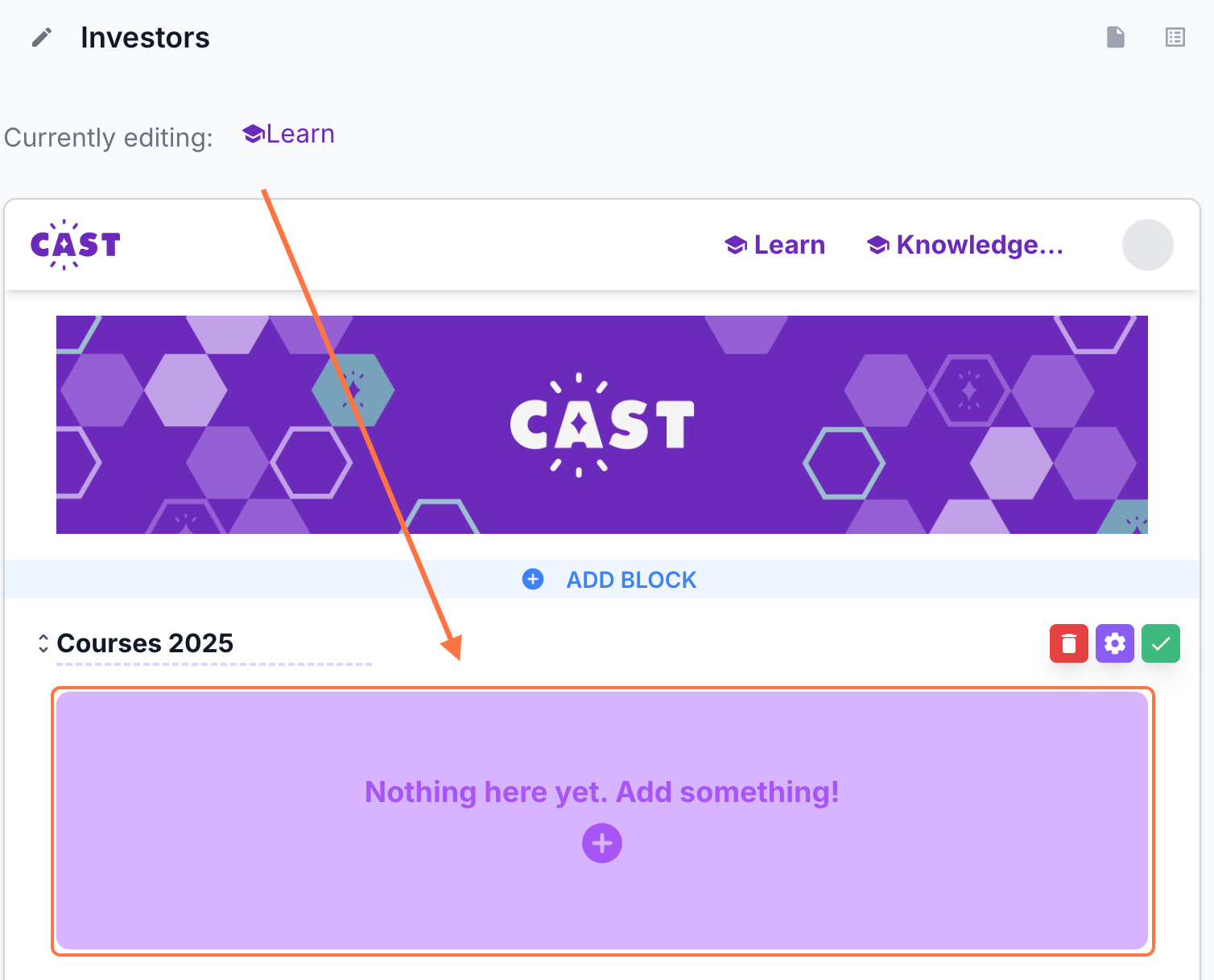Open Courses 2025 block settings gear

(x=1114, y=643)
